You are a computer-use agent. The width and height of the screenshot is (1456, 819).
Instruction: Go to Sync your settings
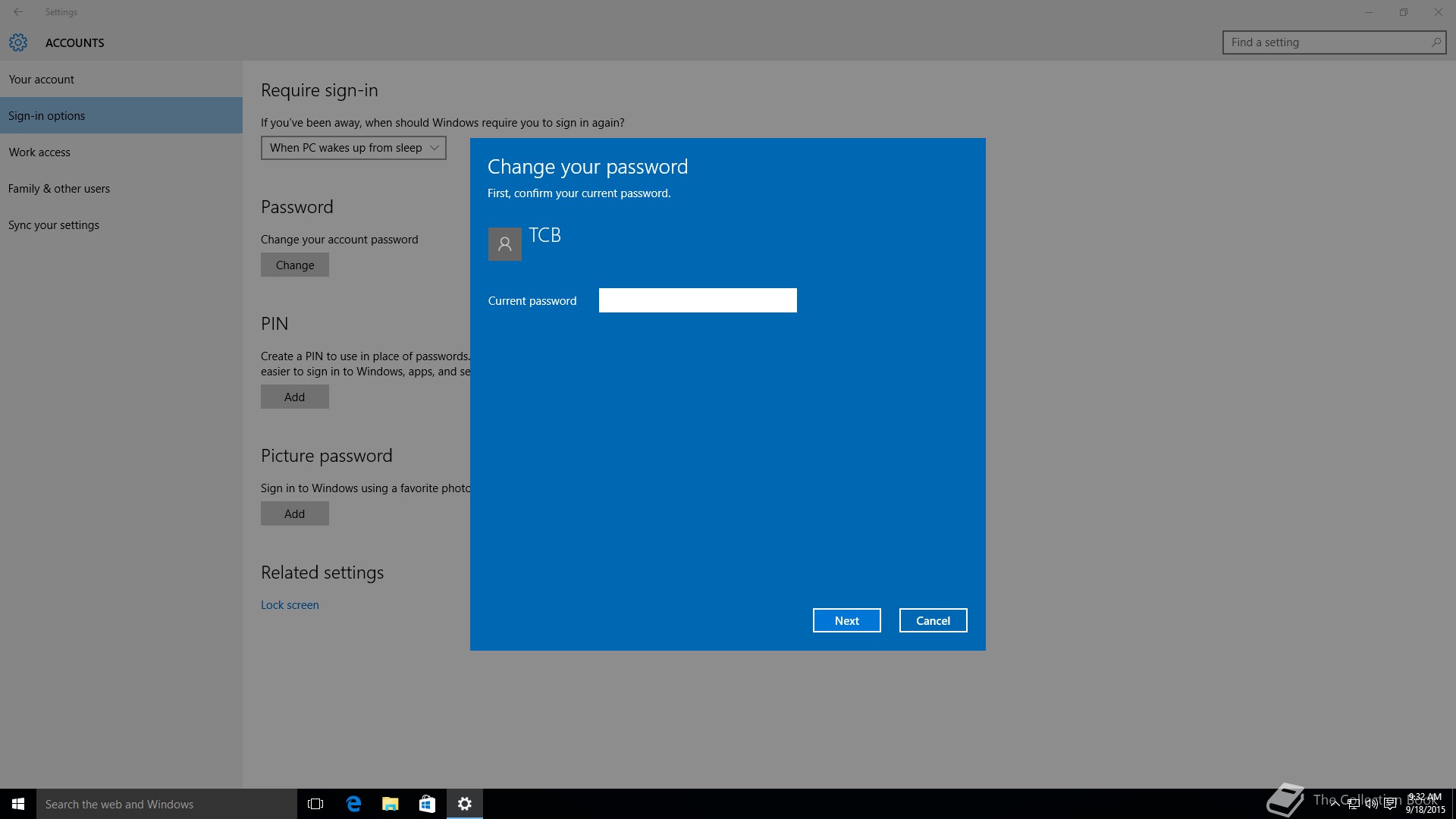(54, 225)
